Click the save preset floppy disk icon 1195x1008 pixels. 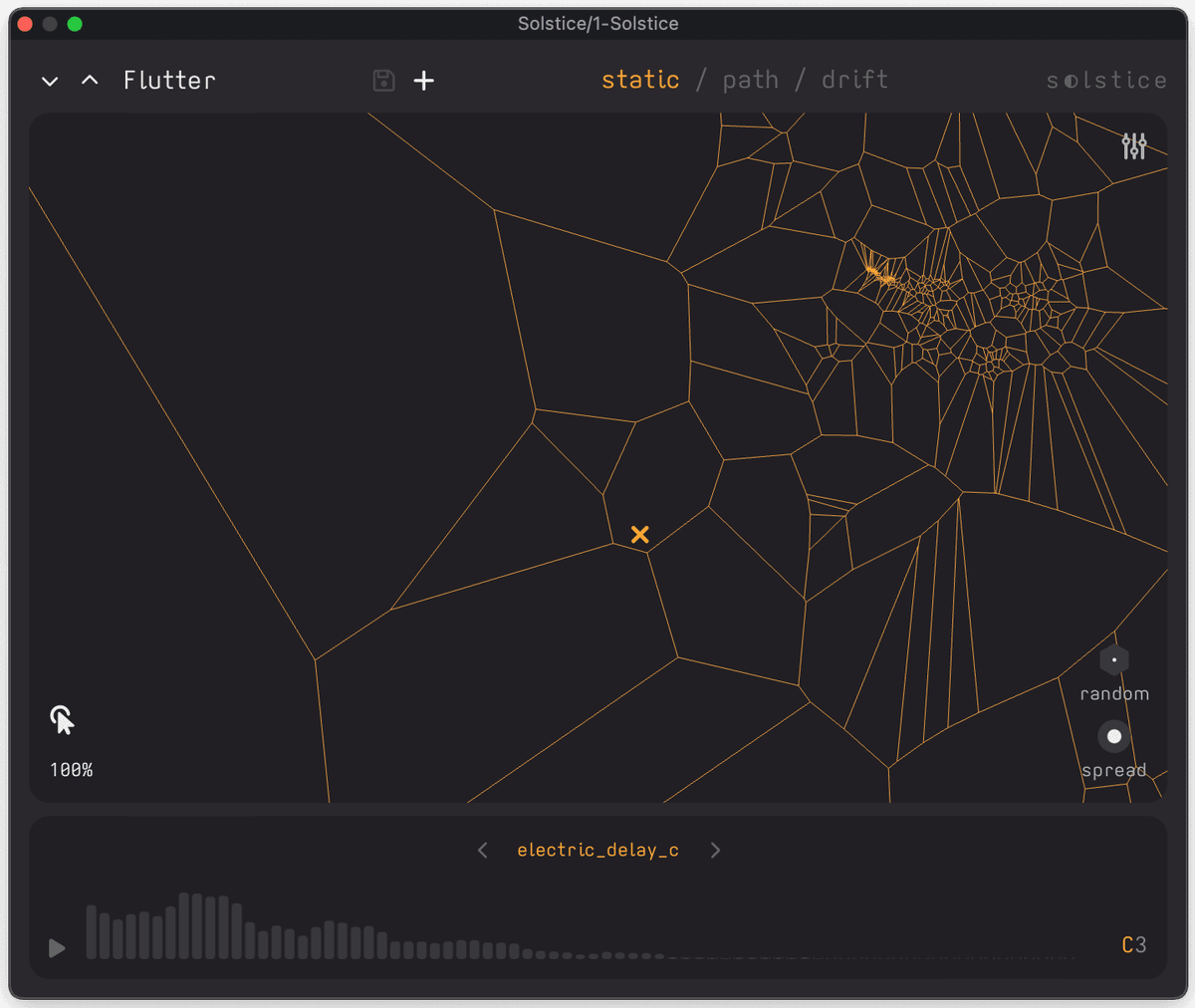[383, 81]
